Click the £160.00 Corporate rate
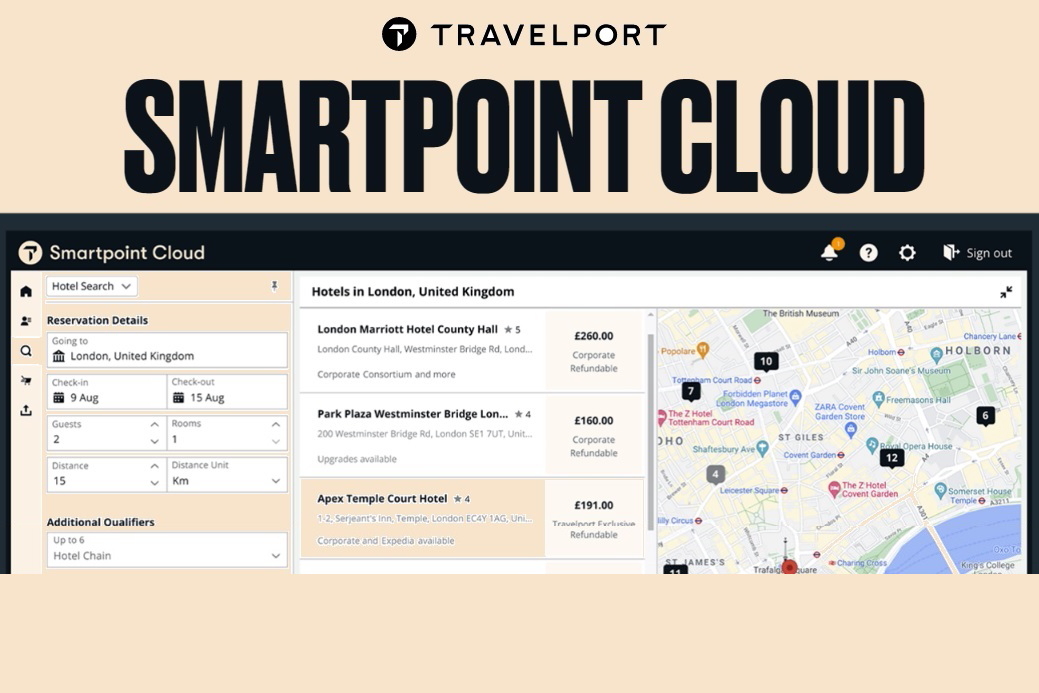The width and height of the screenshot is (1039, 693). (x=594, y=435)
